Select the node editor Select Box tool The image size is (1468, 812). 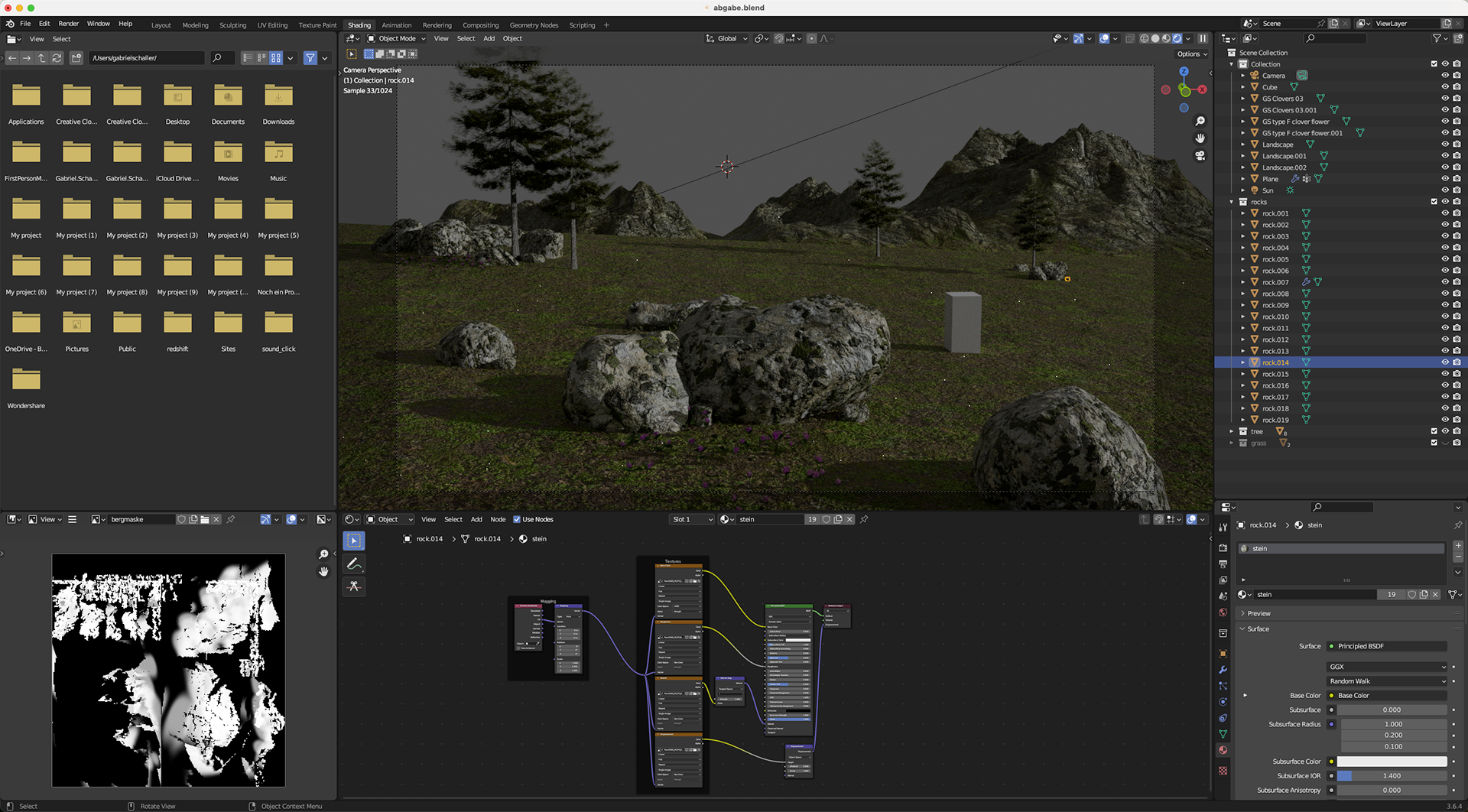click(x=353, y=541)
